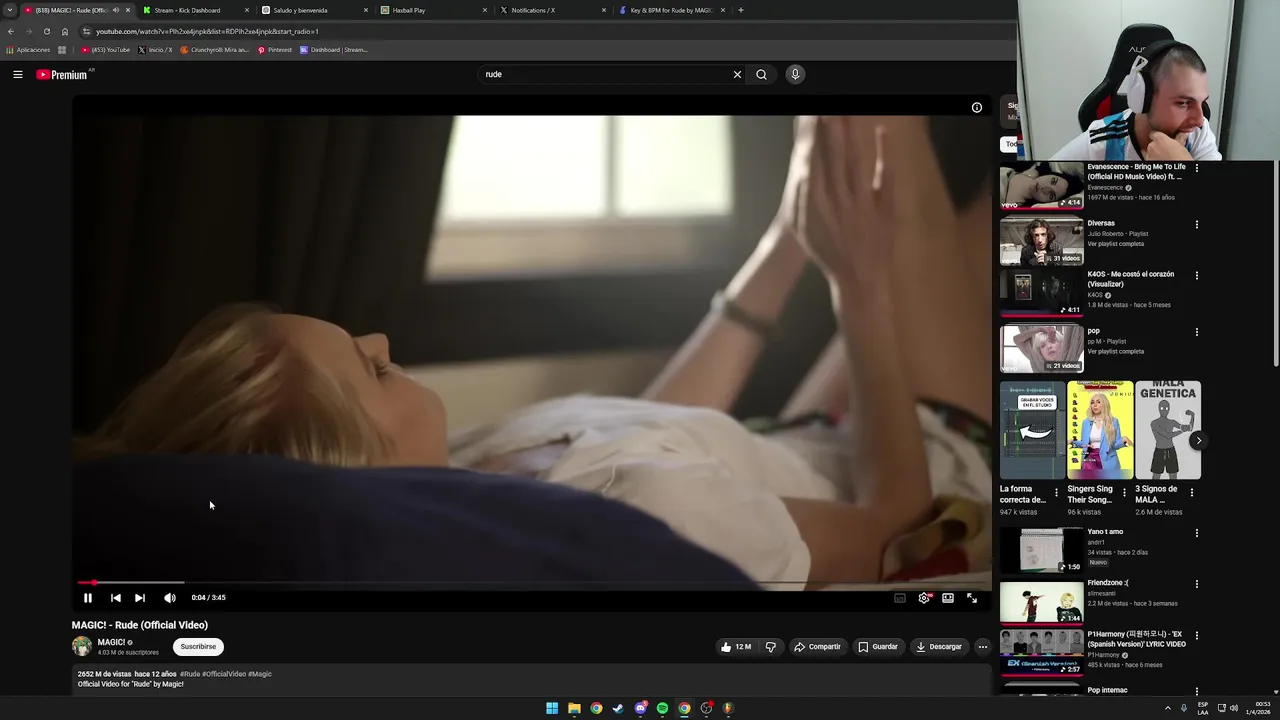The width and height of the screenshot is (1280, 720).
Task: Show hidden system tray icons
Action: click(x=1167, y=708)
